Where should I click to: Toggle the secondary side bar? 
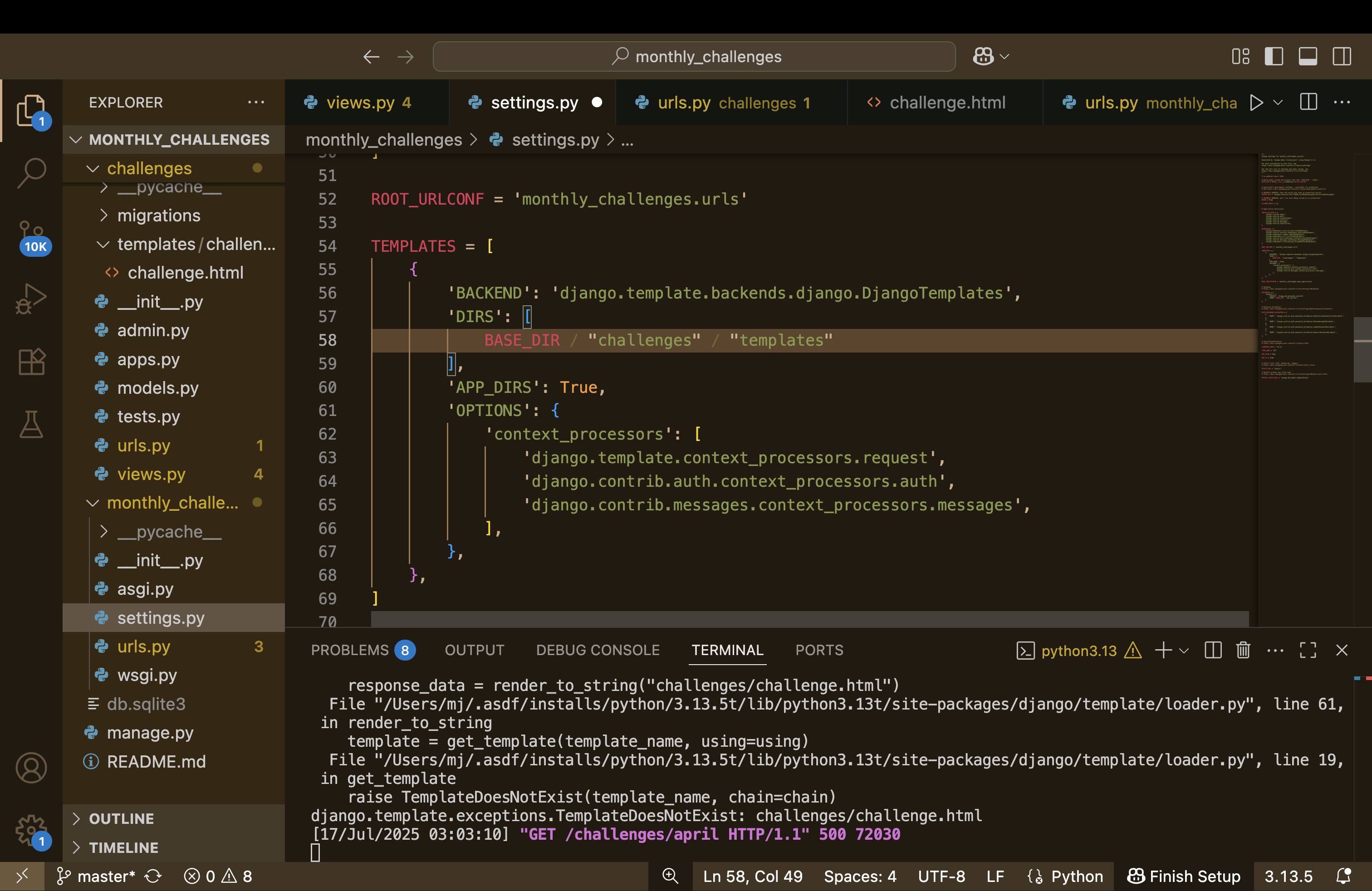point(1342,56)
